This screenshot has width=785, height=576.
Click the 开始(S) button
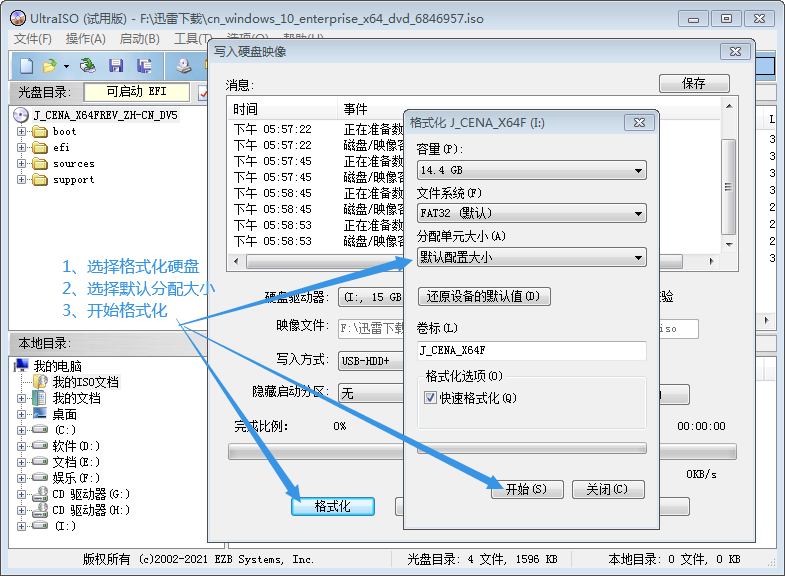[x=527, y=489]
